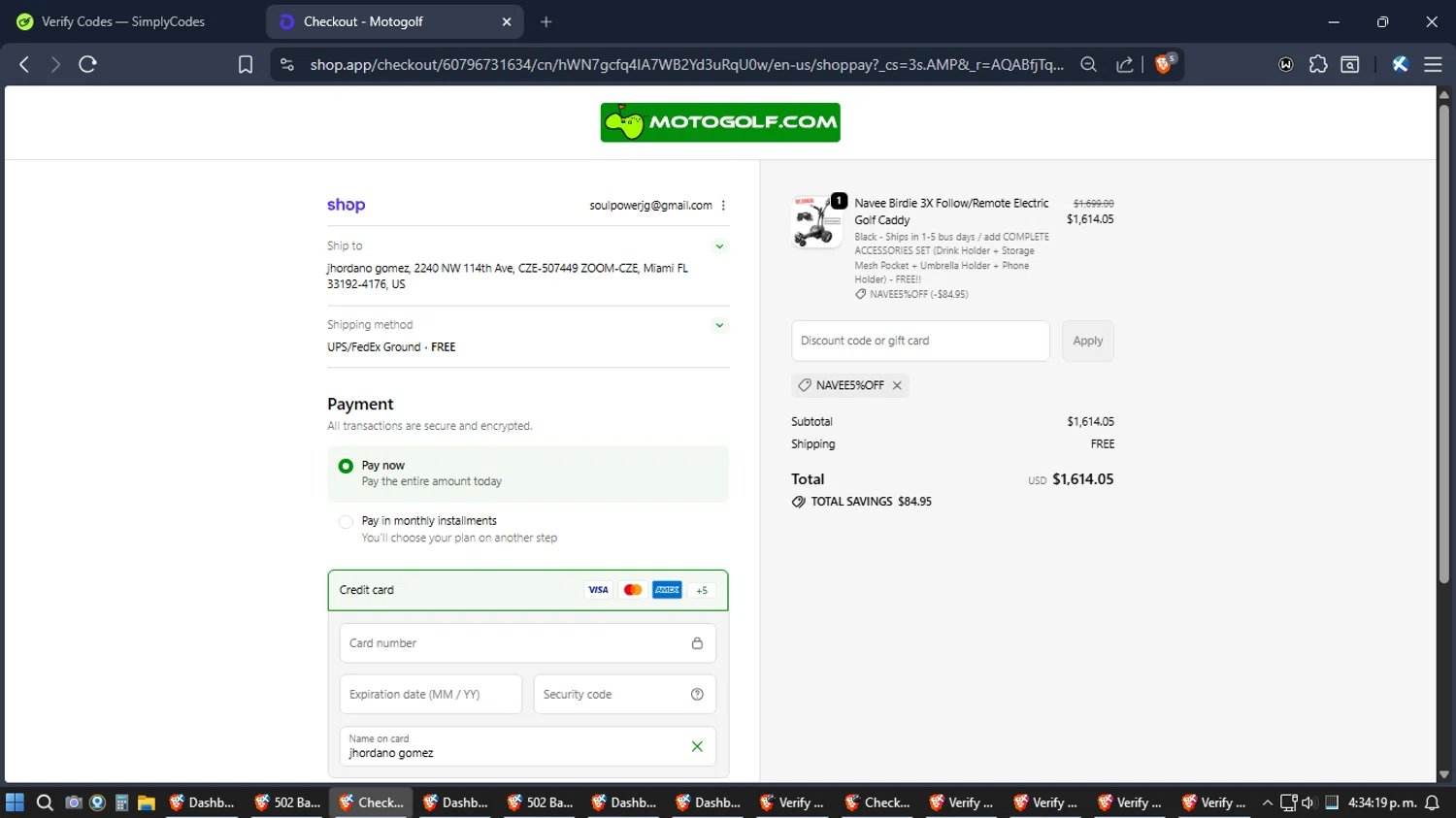1456x818 pixels.
Task: Choose the Credit card payment method
Action: [528, 590]
